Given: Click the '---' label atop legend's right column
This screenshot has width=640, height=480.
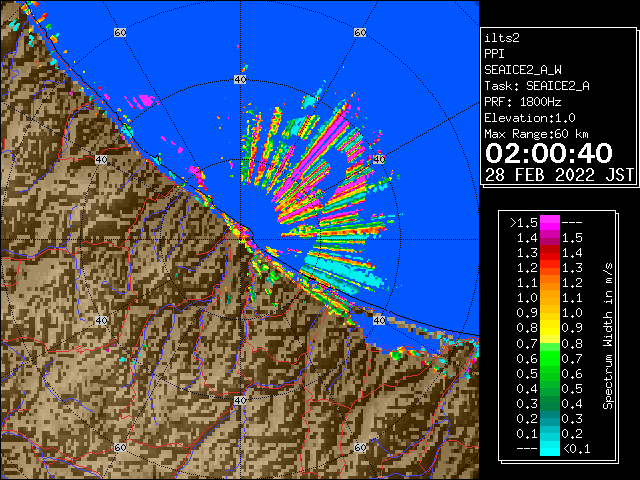Looking at the screenshot, I should pyautogui.click(x=572, y=223).
